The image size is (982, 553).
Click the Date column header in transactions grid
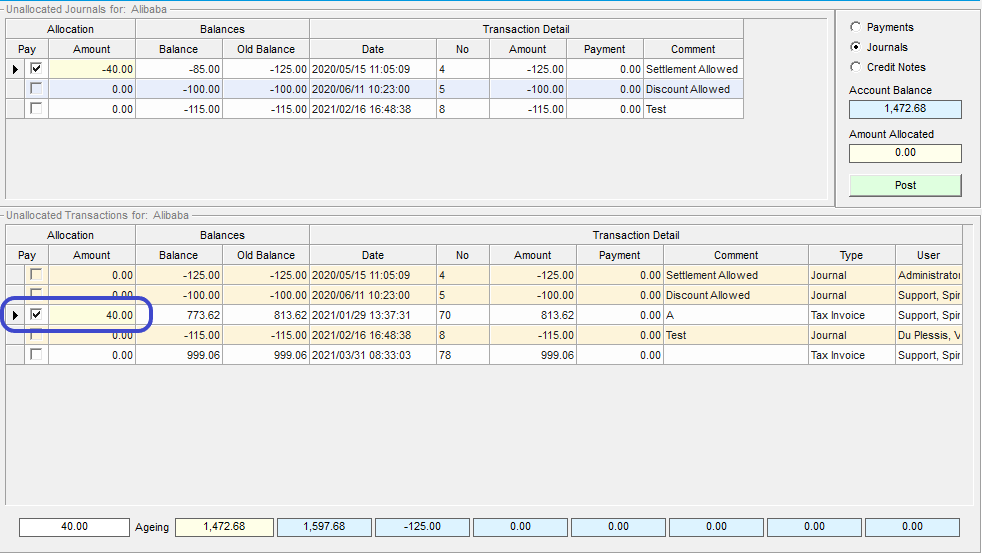pyautogui.click(x=373, y=255)
